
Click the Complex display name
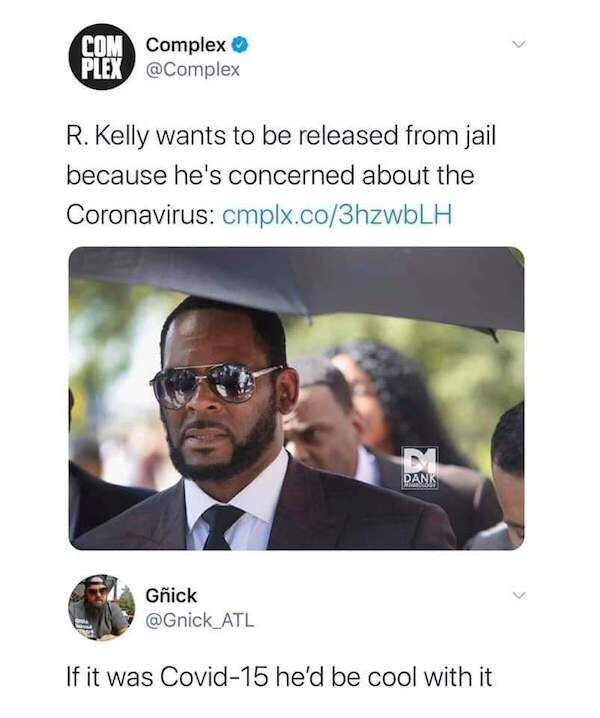[x=185, y=45]
